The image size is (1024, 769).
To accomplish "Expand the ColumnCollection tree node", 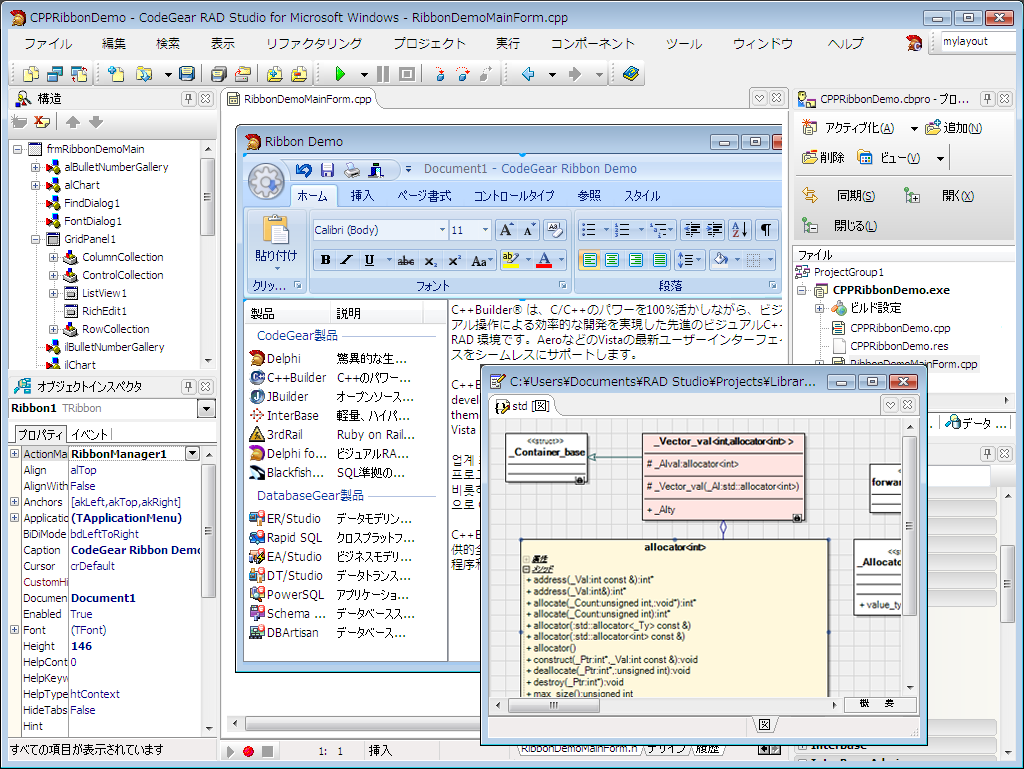I will pyautogui.click(x=54, y=257).
